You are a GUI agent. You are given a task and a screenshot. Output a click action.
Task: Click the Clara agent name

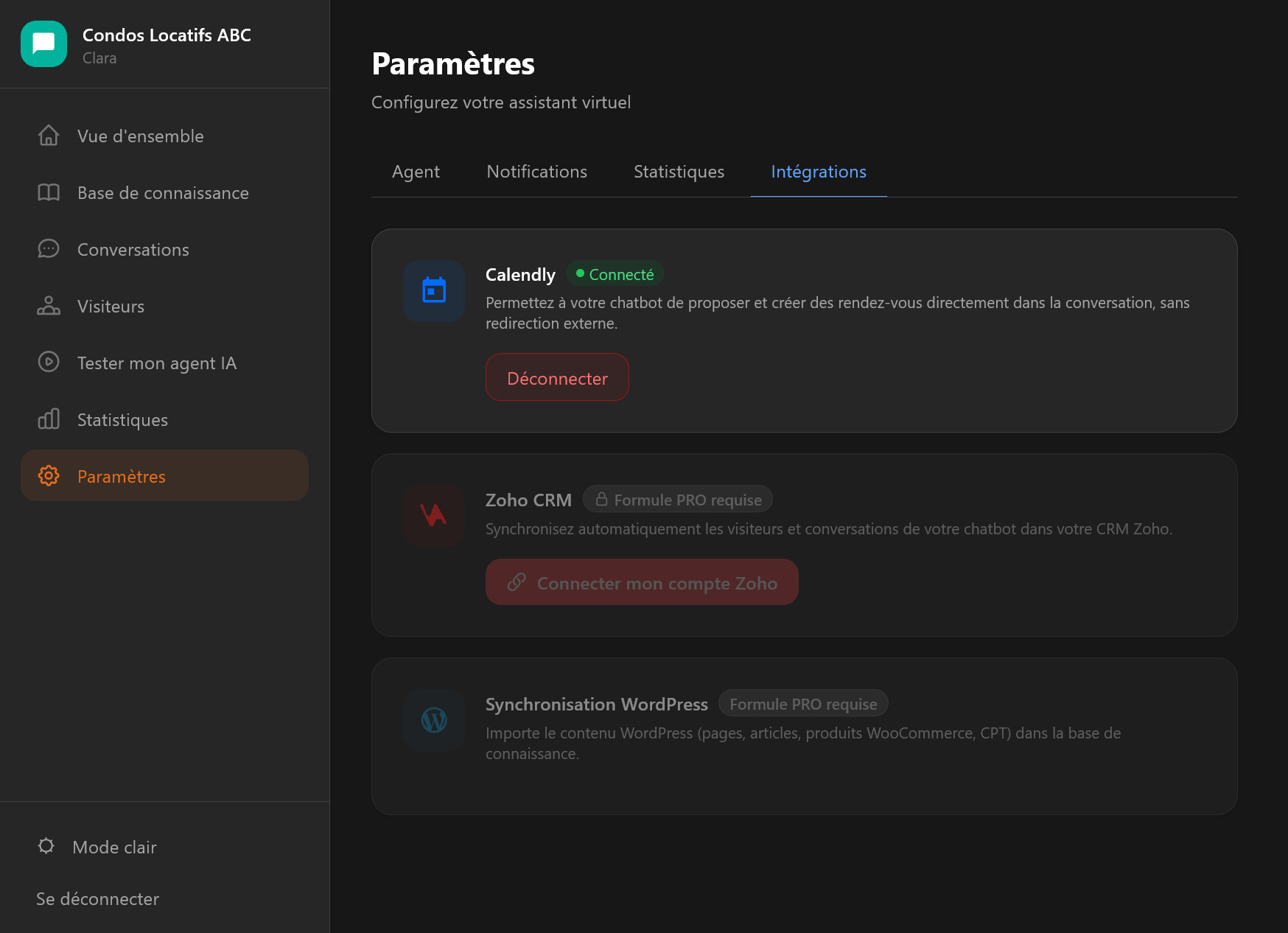coord(99,58)
